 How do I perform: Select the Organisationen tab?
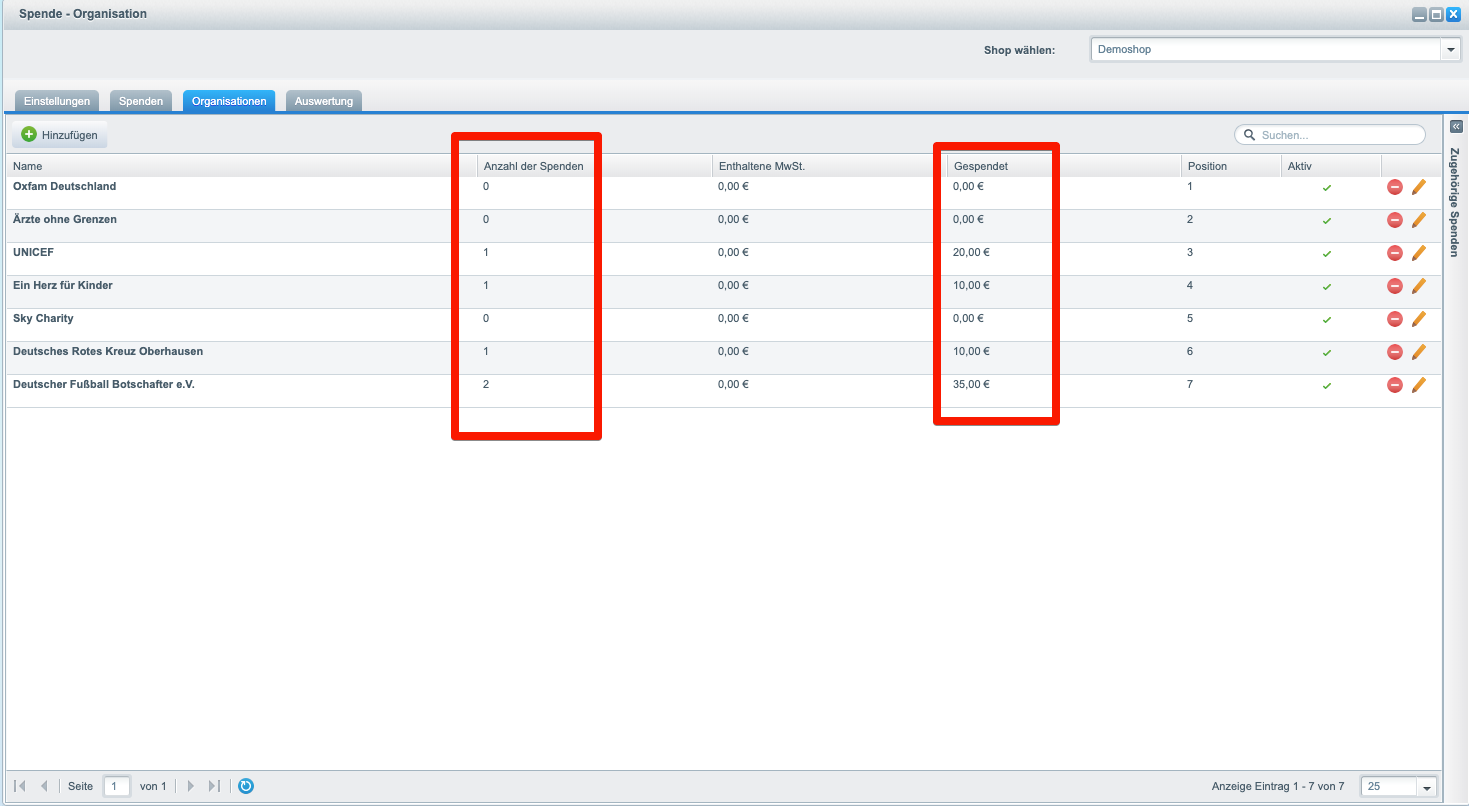229,101
